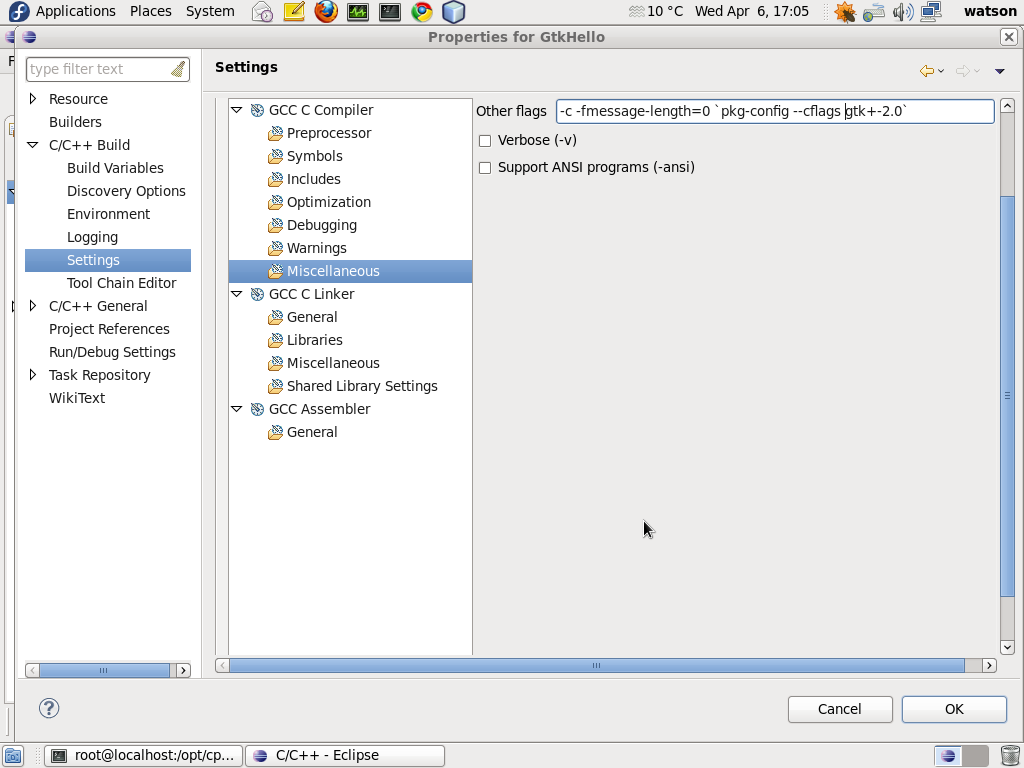Click the OK button
This screenshot has width=1024, height=768.
[x=954, y=709]
